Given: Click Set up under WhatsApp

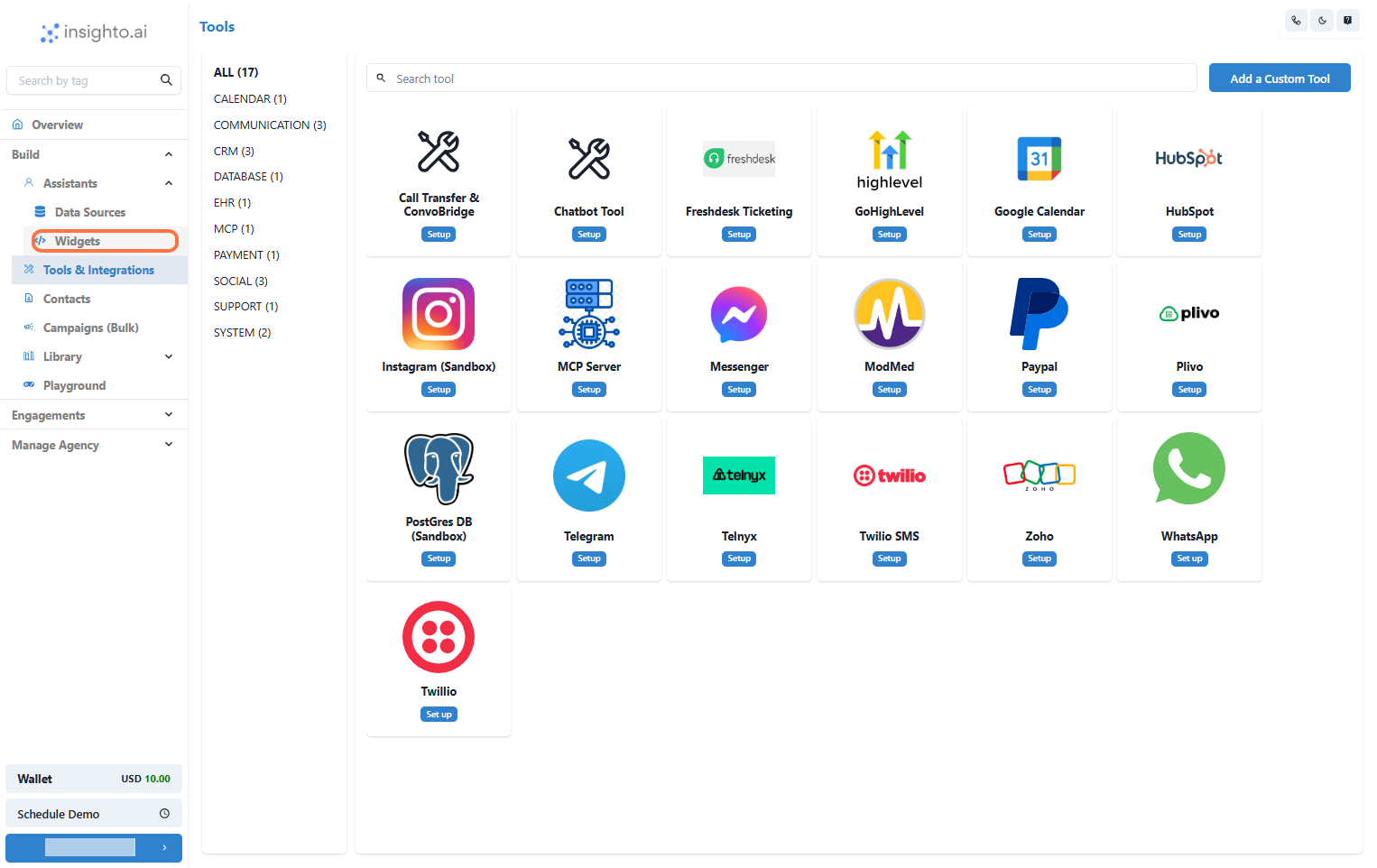Looking at the screenshot, I should click(1189, 559).
